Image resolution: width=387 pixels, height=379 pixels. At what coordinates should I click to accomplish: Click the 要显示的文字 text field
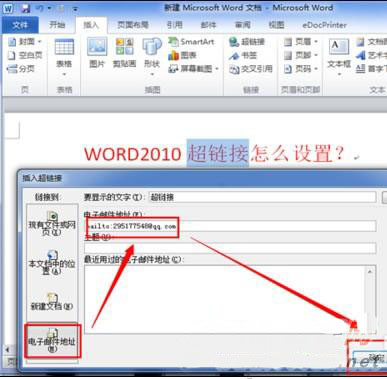click(x=262, y=197)
